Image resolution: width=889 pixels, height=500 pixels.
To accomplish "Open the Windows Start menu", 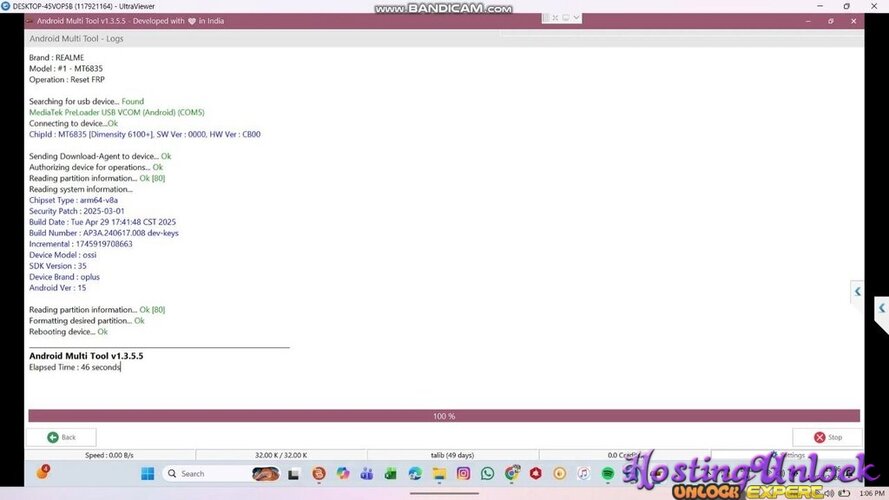I will point(147,473).
